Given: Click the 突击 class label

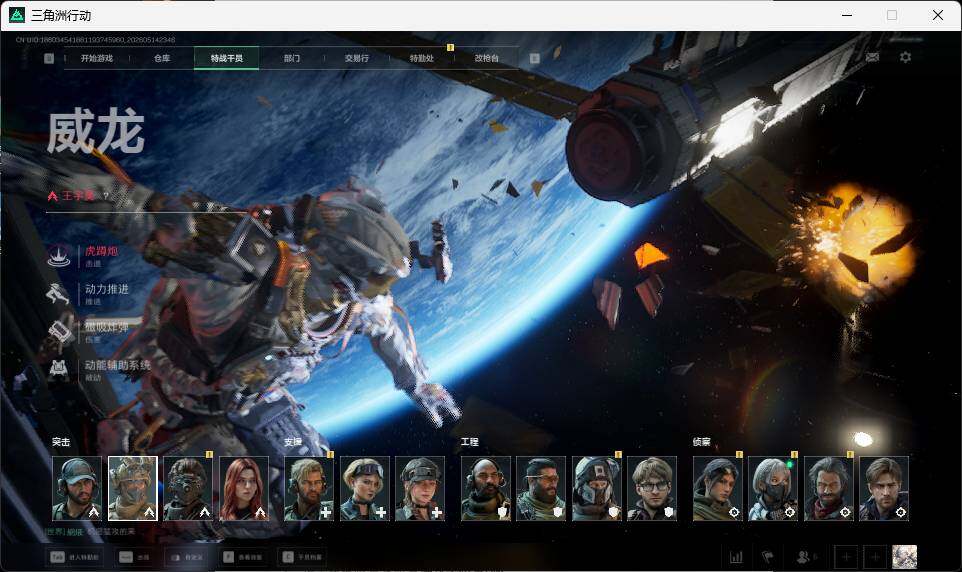Looking at the screenshot, I should 61,442.
